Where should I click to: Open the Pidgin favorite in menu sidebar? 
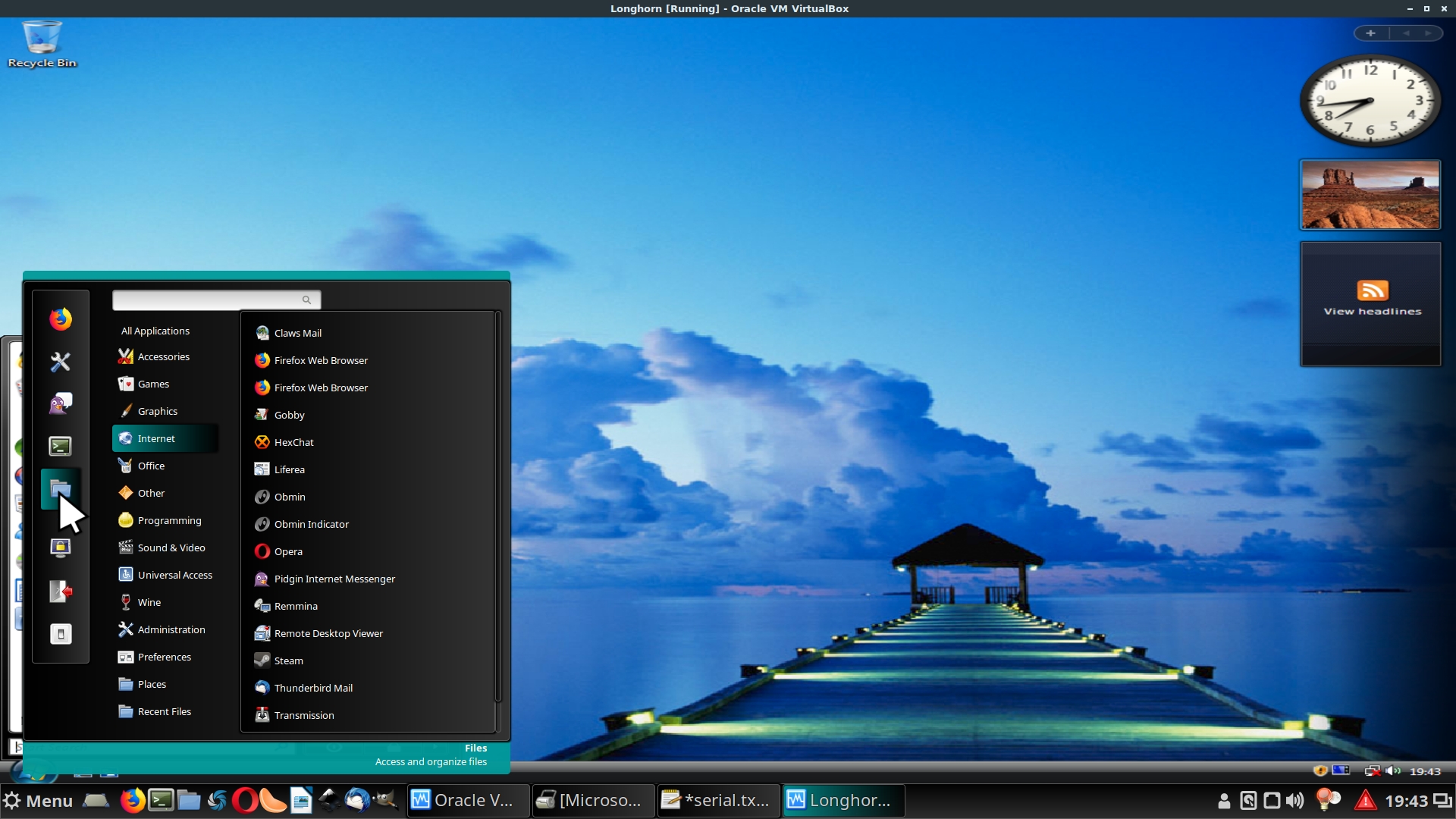pyautogui.click(x=61, y=403)
